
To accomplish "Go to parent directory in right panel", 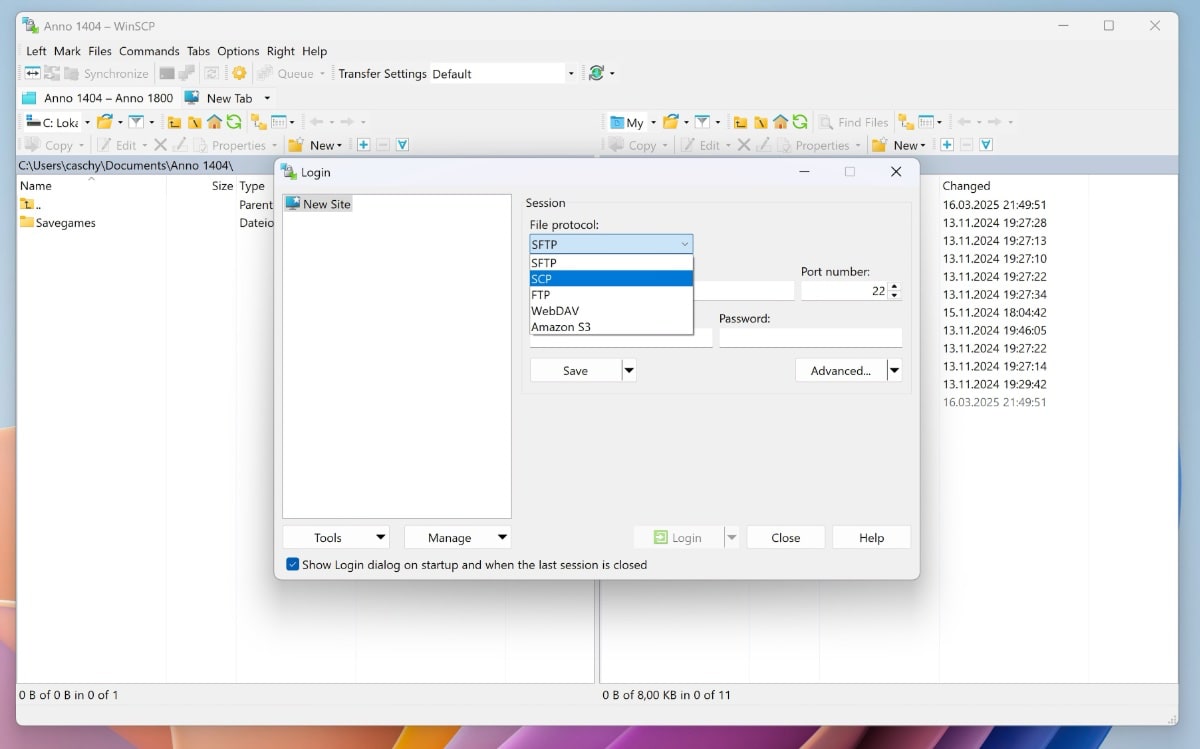I will (740, 122).
